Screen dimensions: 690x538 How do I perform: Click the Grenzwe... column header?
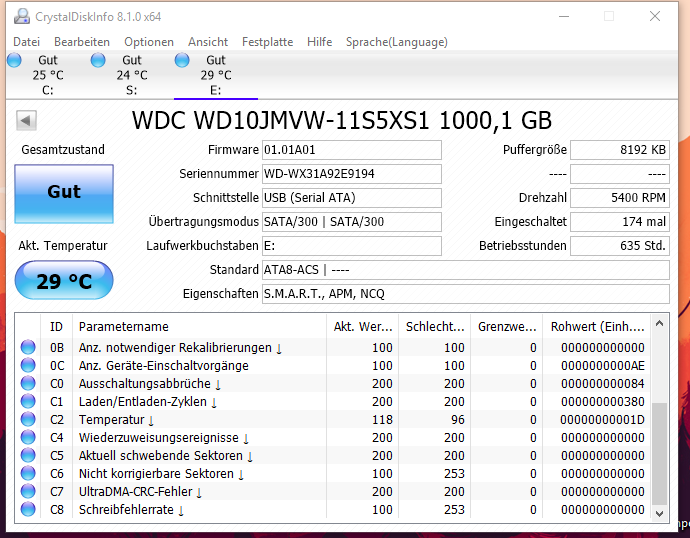coord(507,326)
